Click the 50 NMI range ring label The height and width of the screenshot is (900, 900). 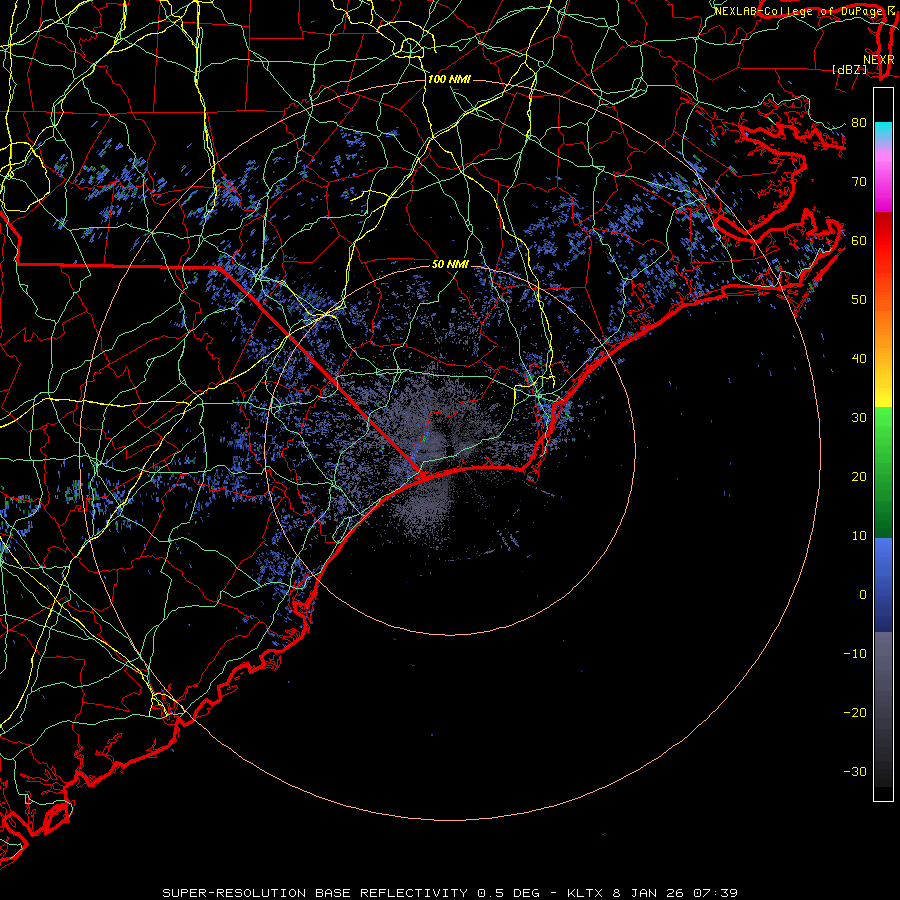[x=450, y=265]
